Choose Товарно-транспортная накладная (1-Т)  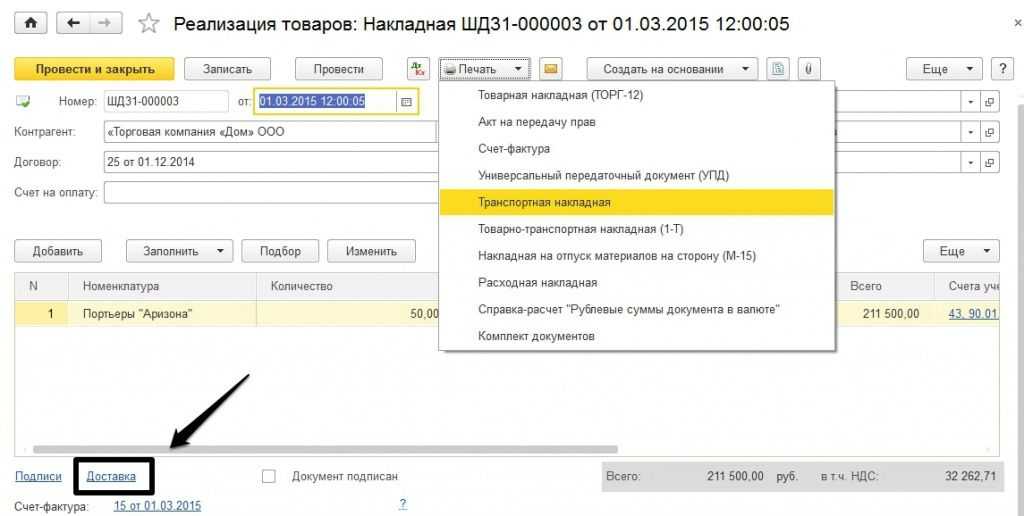point(637,229)
